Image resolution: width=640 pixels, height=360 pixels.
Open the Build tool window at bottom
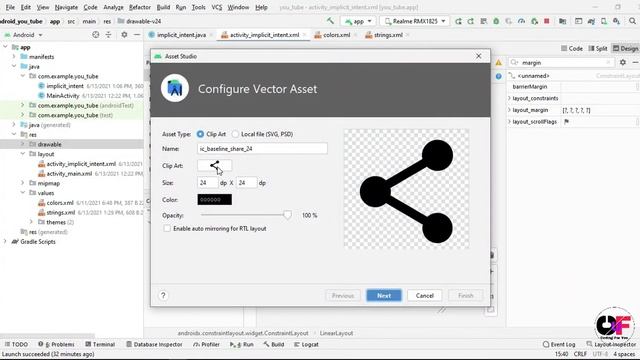tap(274, 344)
